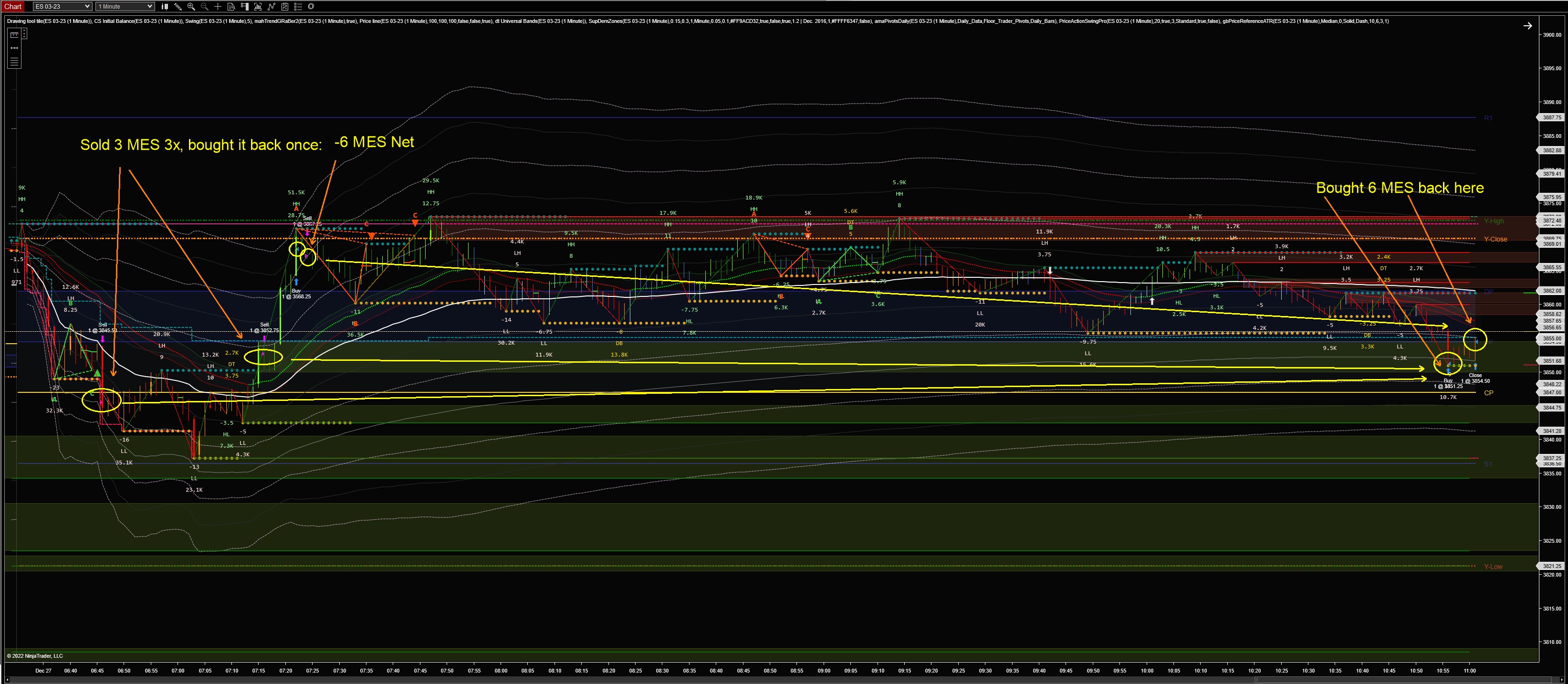Show the data box icon
The image size is (1568, 684).
coord(231,7)
